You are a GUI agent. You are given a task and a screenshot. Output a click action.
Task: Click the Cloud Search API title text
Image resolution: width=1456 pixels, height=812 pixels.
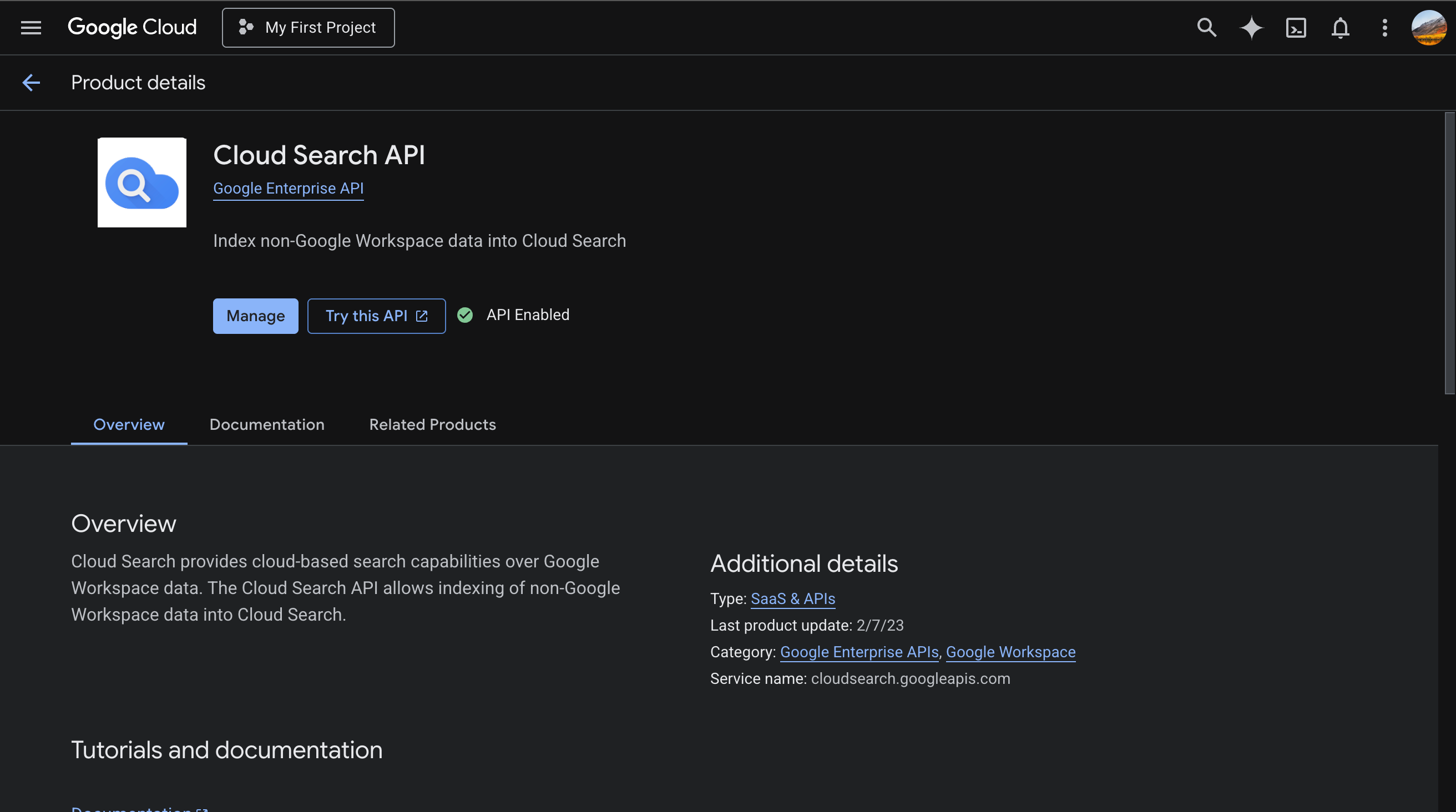point(320,155)
